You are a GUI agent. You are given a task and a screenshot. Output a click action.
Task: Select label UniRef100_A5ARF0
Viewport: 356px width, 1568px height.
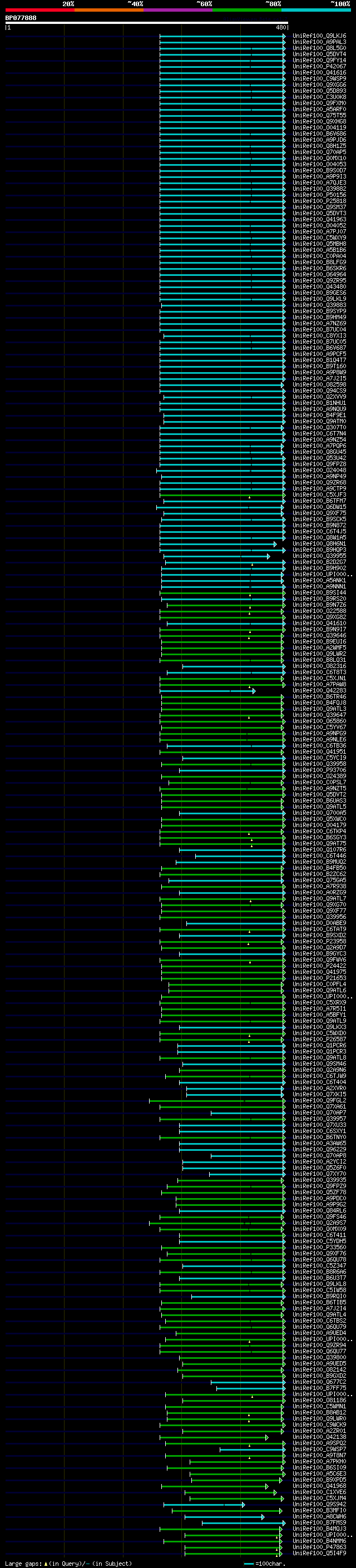click(319, 109)
